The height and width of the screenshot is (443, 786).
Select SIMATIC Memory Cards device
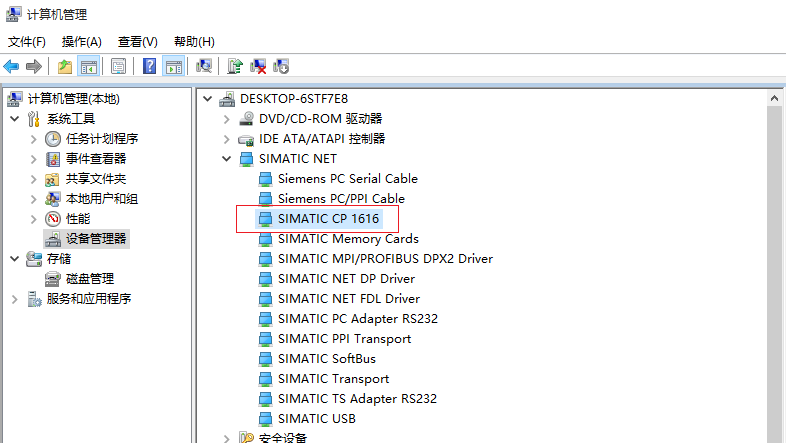tap(348, 239)
